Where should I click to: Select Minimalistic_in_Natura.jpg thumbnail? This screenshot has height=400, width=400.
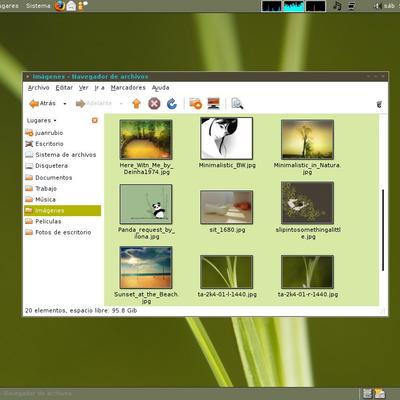[307, 140]
